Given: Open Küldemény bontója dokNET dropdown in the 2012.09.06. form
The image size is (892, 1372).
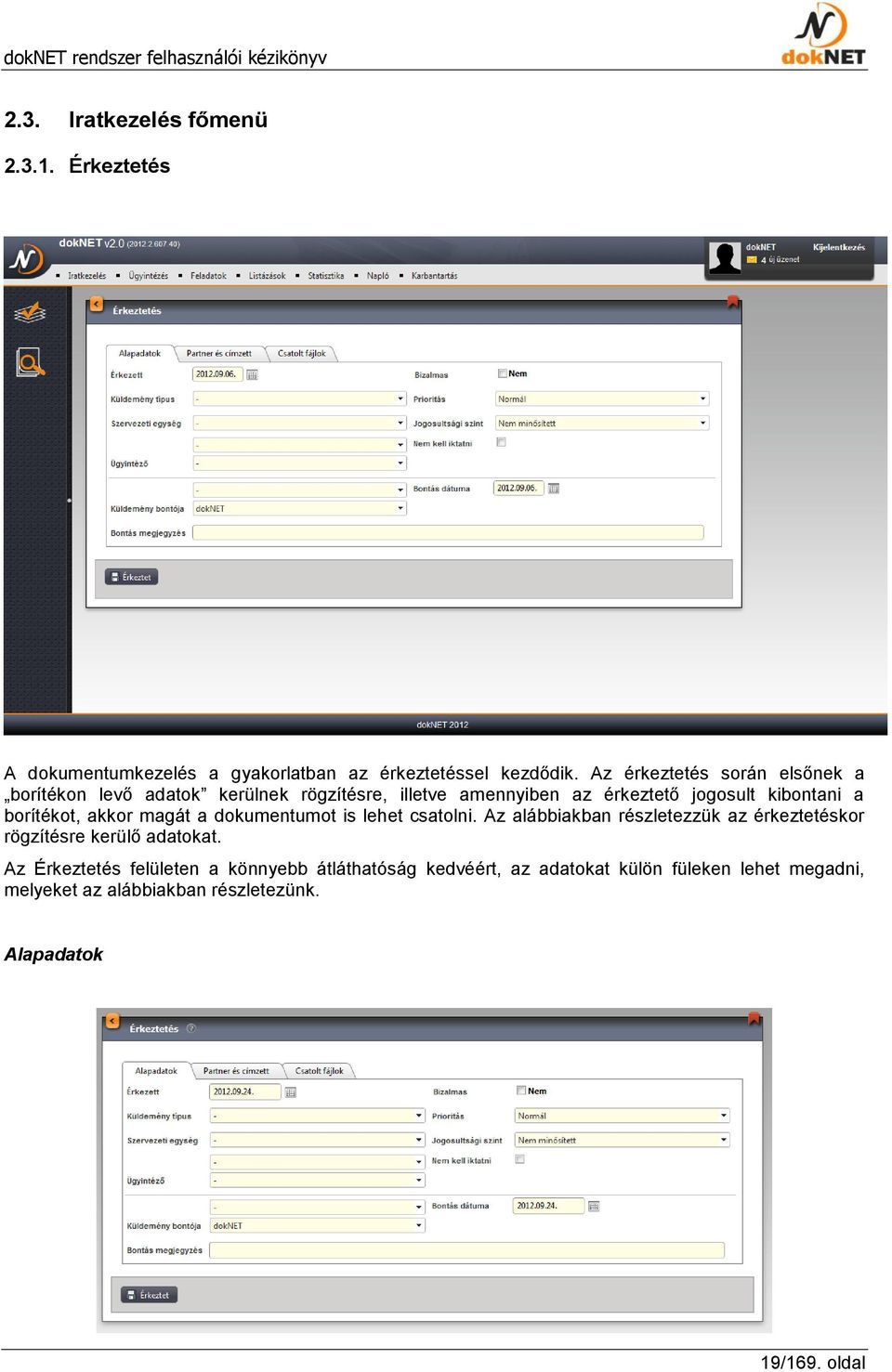Looking at the screenshot, I should click(299, 509).
